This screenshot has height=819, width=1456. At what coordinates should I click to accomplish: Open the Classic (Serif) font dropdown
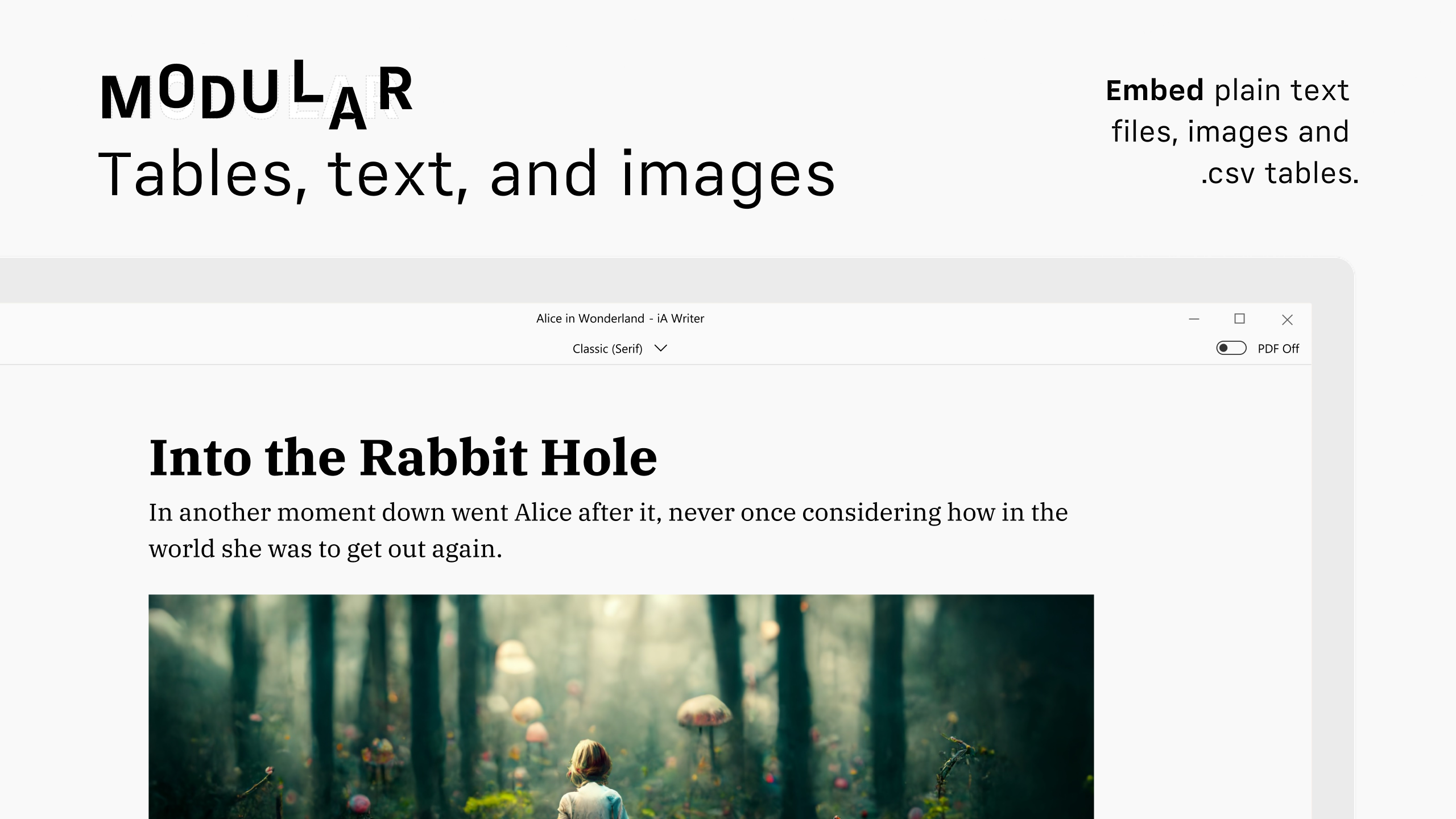click(620, 348)
